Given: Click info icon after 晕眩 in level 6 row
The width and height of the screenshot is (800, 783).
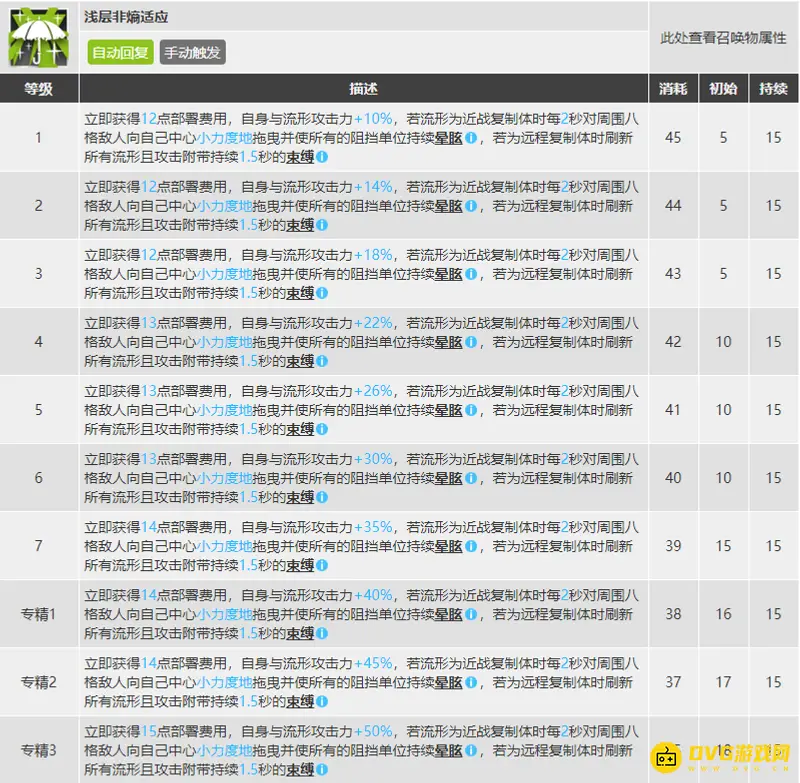Looking at the screenshot, I should (x=471, y=478).
